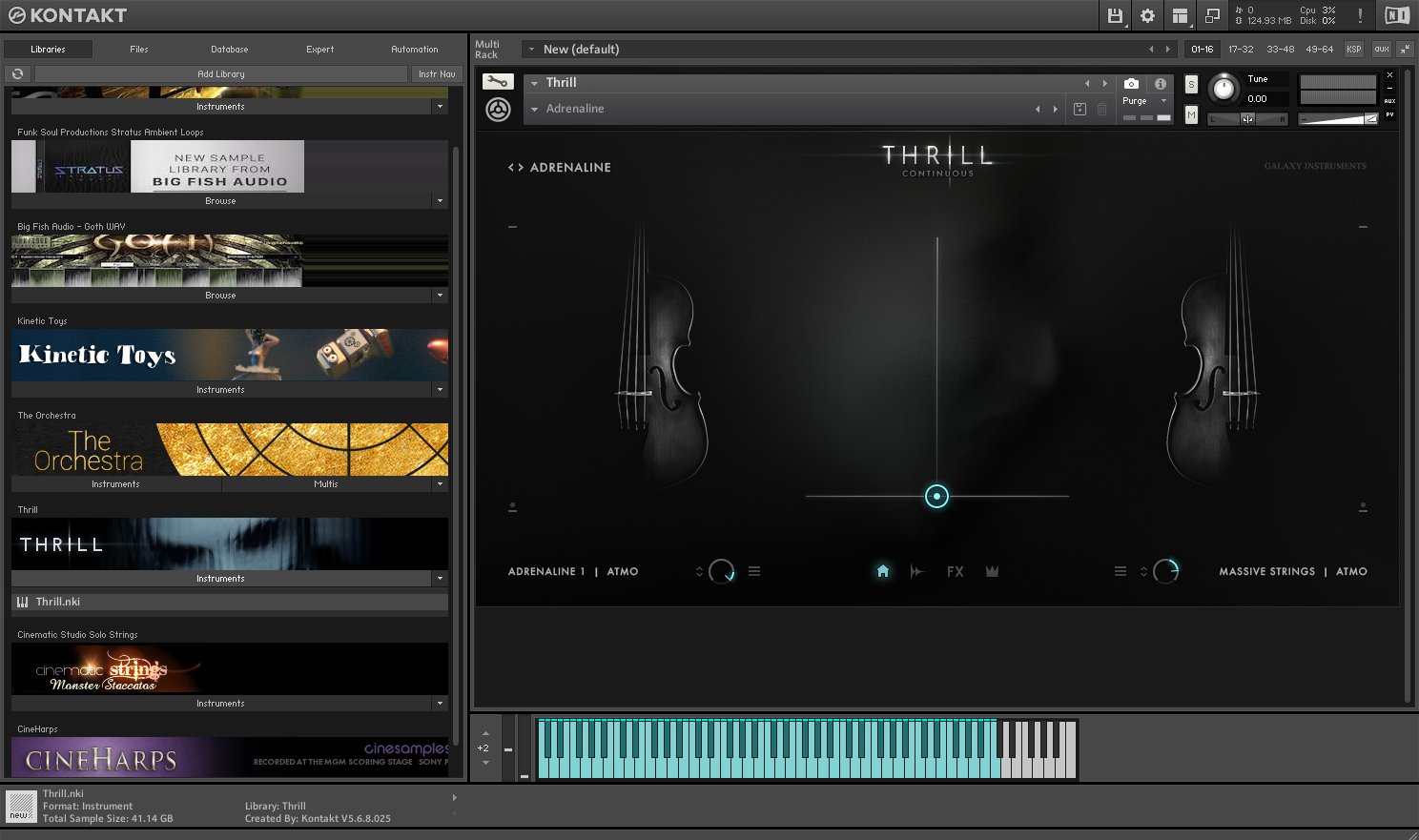Screen dimensions: 1419x840
Task: Open The Orchestra Instruments
Action: pyautogui.click(x=115, y=484)
